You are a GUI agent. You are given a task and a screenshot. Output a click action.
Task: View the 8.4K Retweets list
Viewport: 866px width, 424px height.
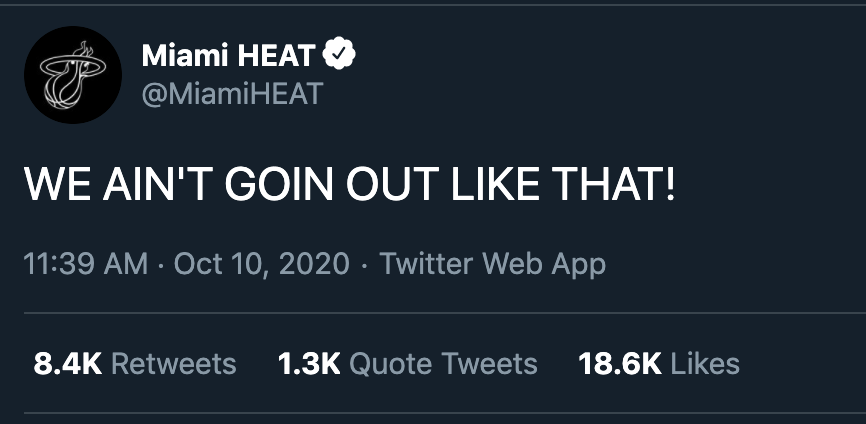pos(135,364)
